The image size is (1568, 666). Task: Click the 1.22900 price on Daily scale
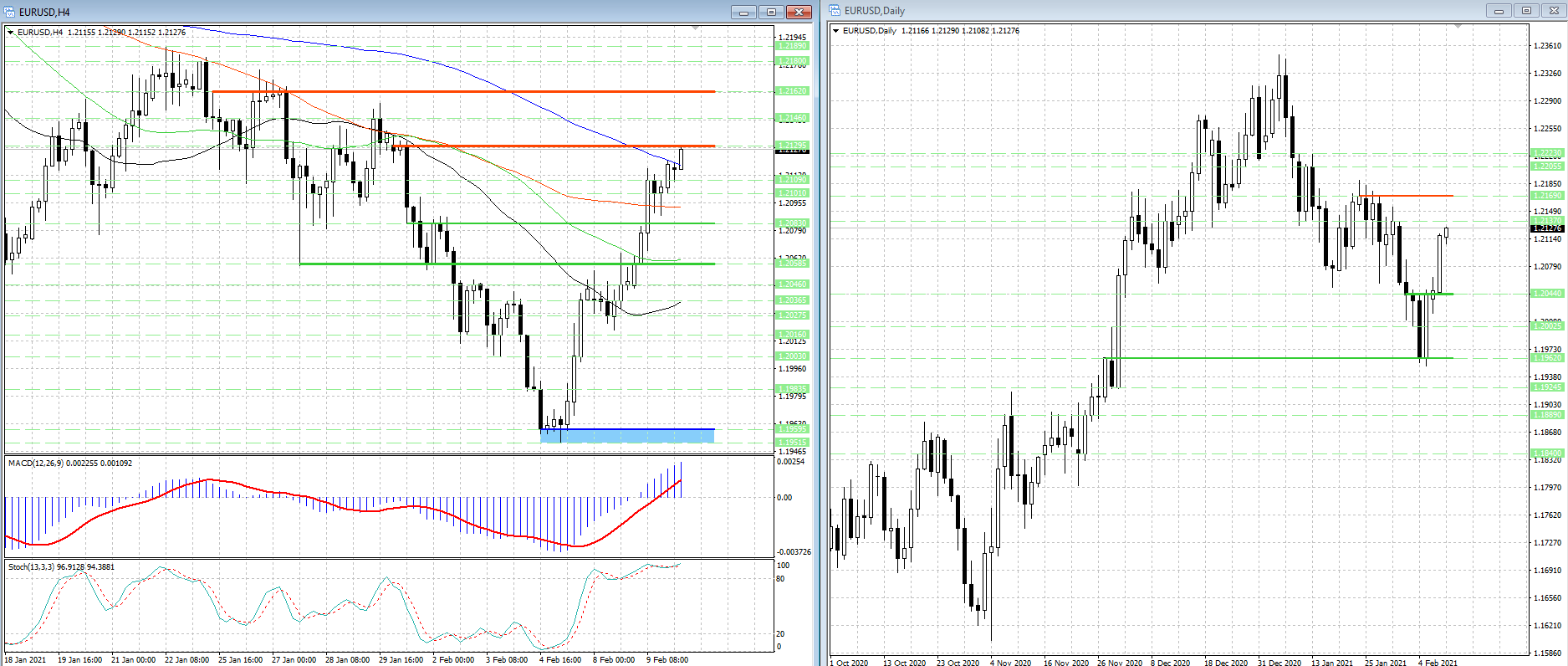1547,101
